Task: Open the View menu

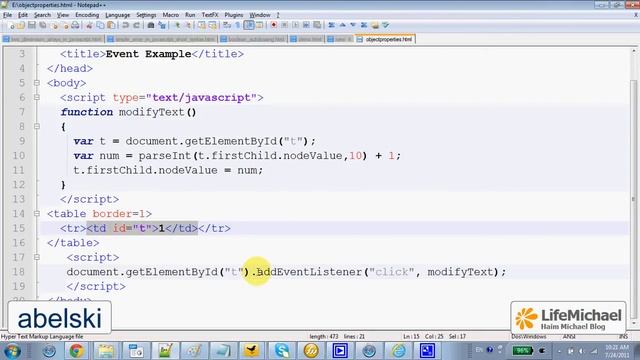Action: tap(62, 15)
